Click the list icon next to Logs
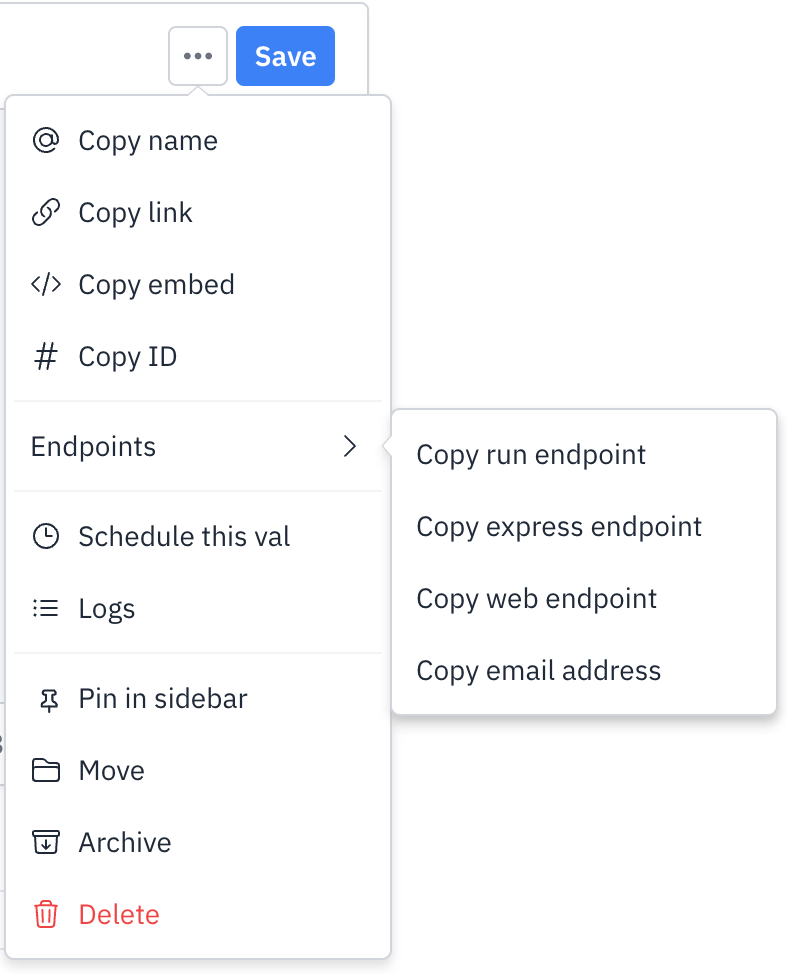This screenshot has width=787, height=974. point(46,608)
